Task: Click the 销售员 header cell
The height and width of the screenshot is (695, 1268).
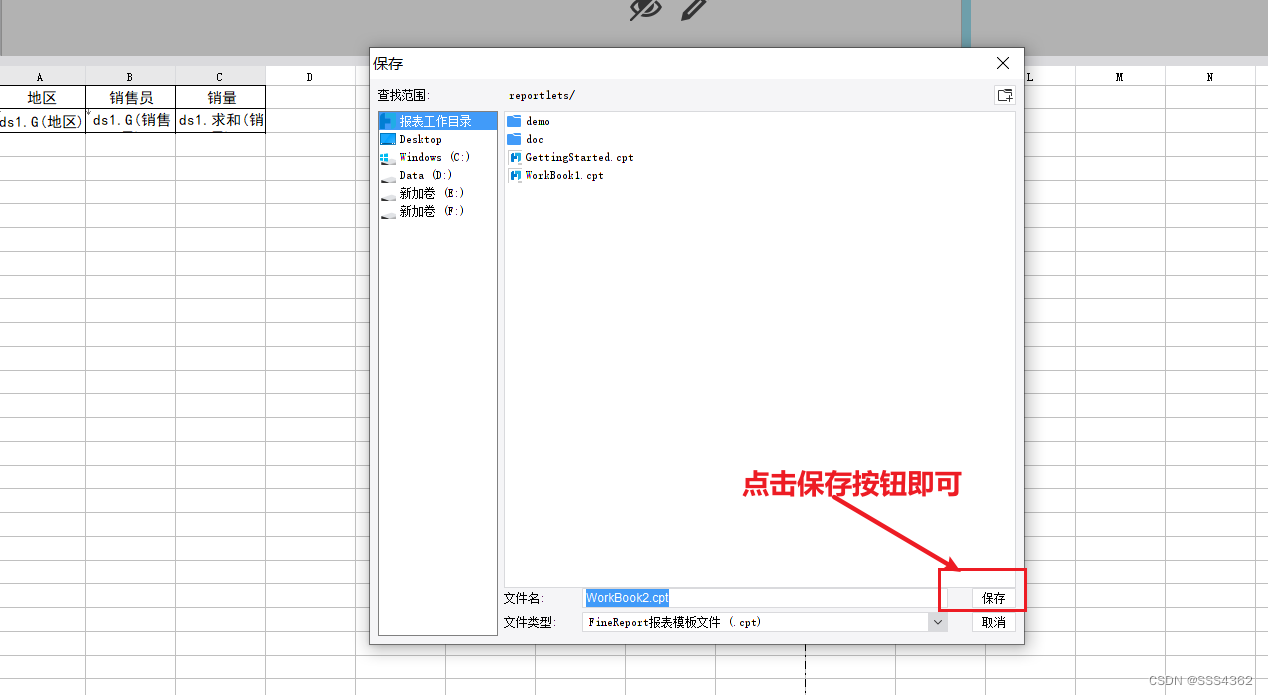Action: click(130, 97)
